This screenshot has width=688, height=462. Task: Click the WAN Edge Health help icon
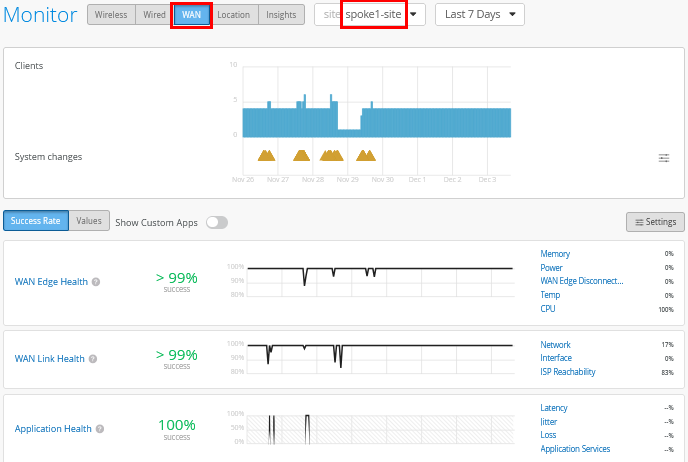pos(96,282)
